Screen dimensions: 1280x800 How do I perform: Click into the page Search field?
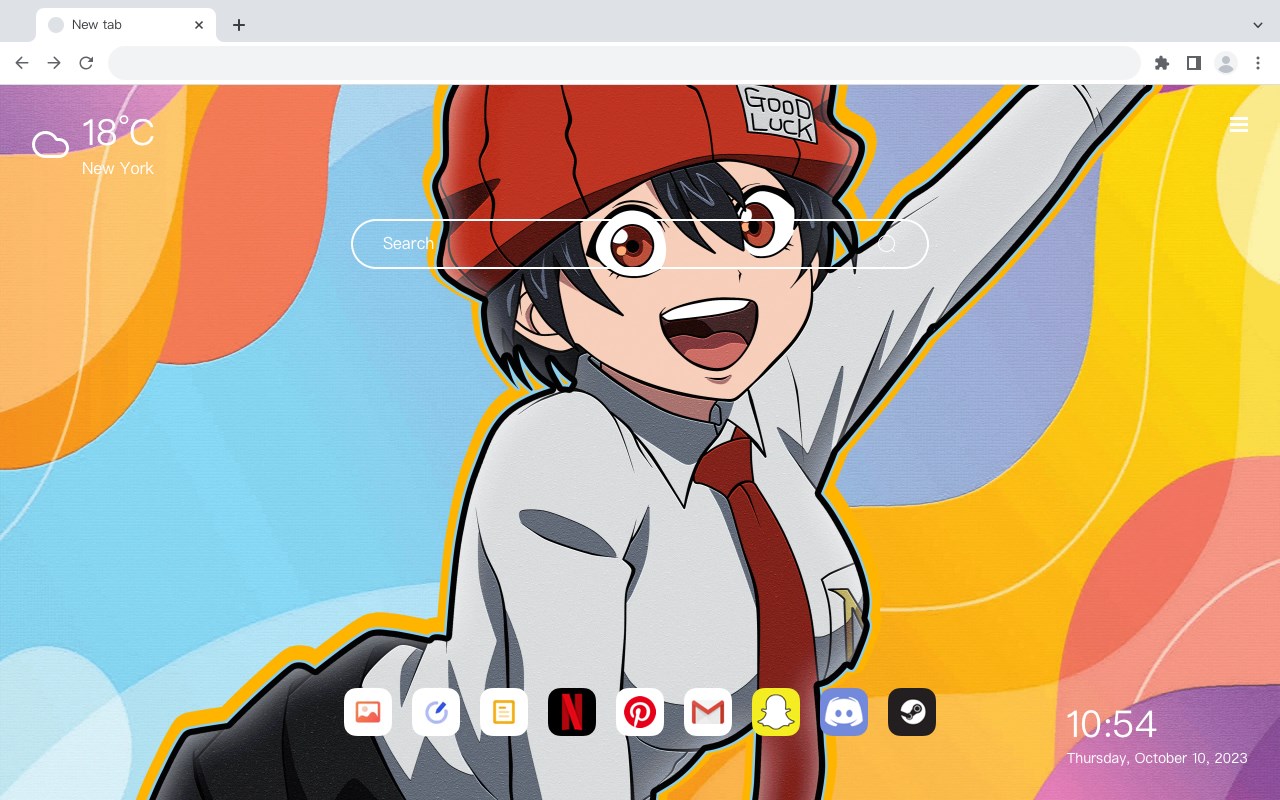pyautogui.click(x=640, y=244)
